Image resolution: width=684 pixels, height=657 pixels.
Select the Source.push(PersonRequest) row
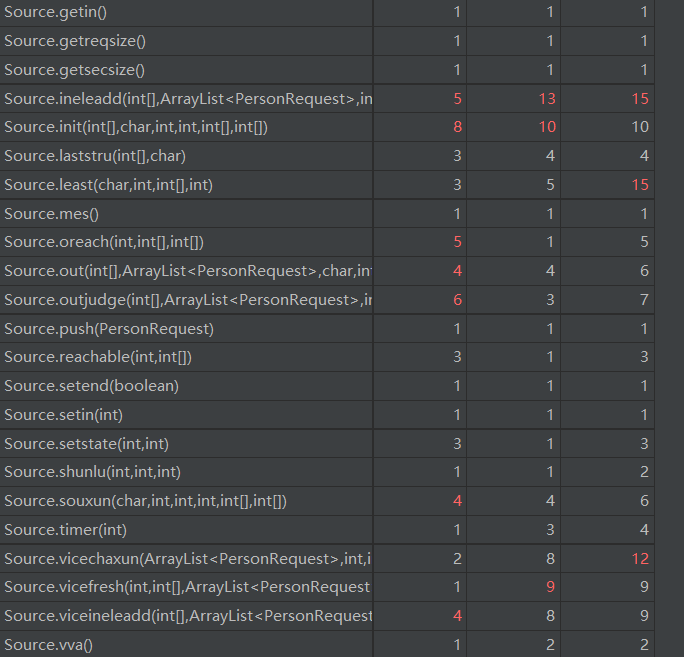pos(109,329)
